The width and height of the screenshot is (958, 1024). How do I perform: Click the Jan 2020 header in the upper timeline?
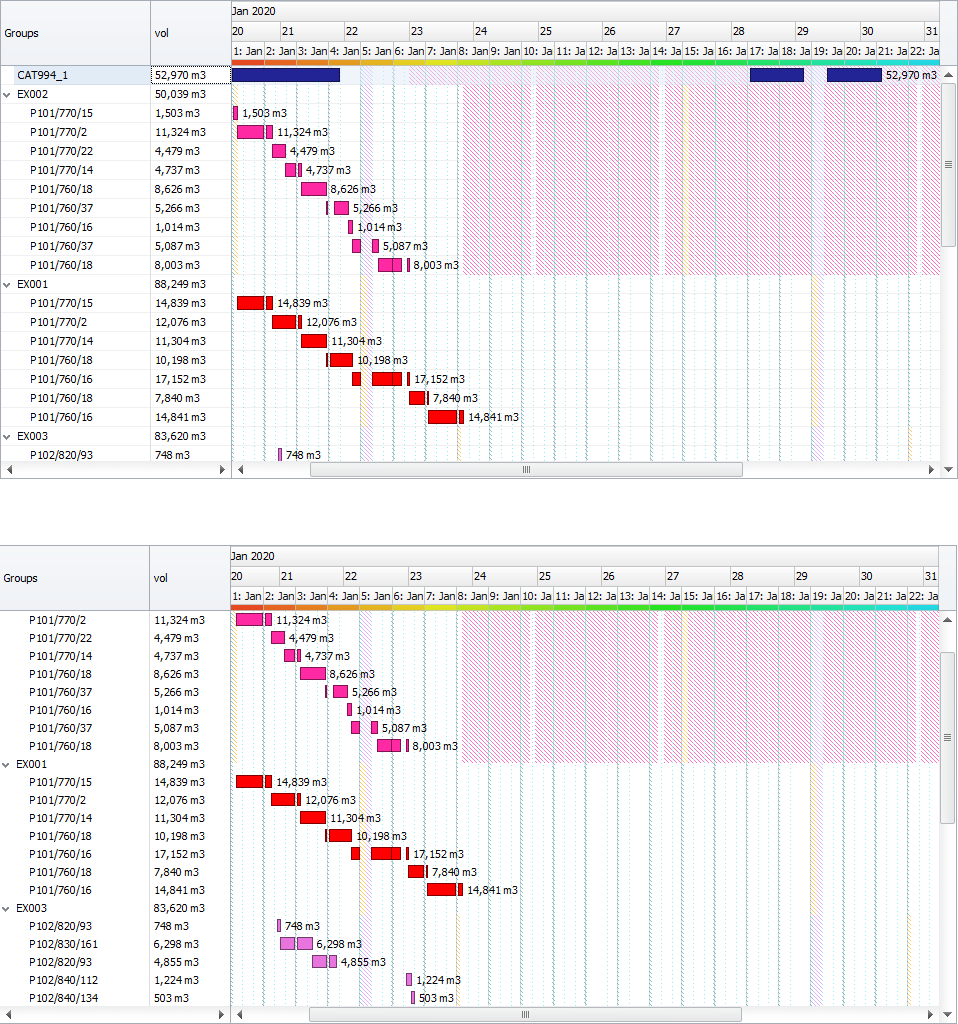253,10
